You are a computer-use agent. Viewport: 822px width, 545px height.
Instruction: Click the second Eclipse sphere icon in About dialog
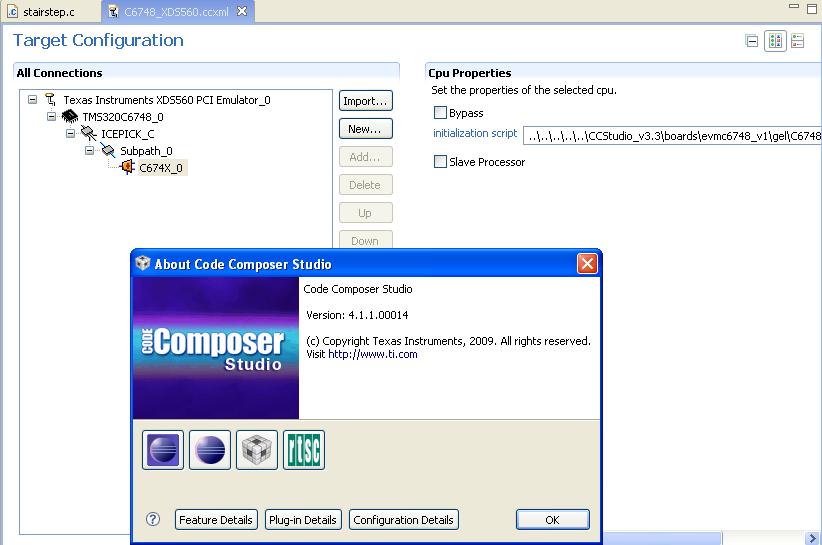(210, 450)
